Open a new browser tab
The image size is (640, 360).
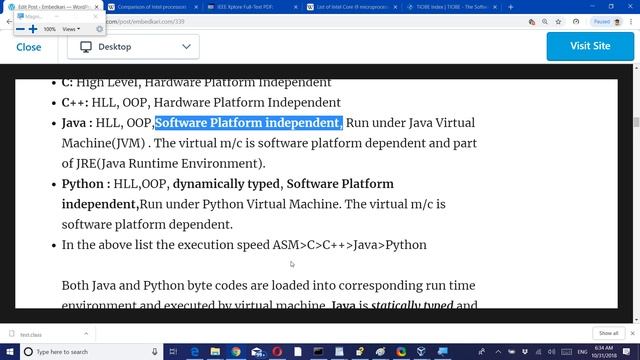(x=510, y=7)
